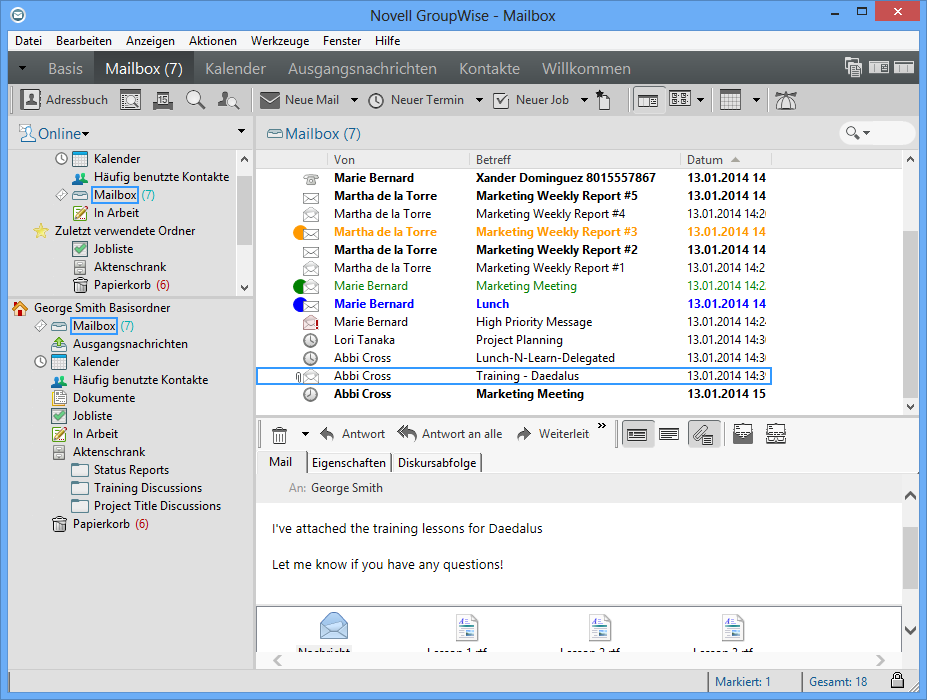Click the Neuer Job checkbox icon

click(501, 101)
